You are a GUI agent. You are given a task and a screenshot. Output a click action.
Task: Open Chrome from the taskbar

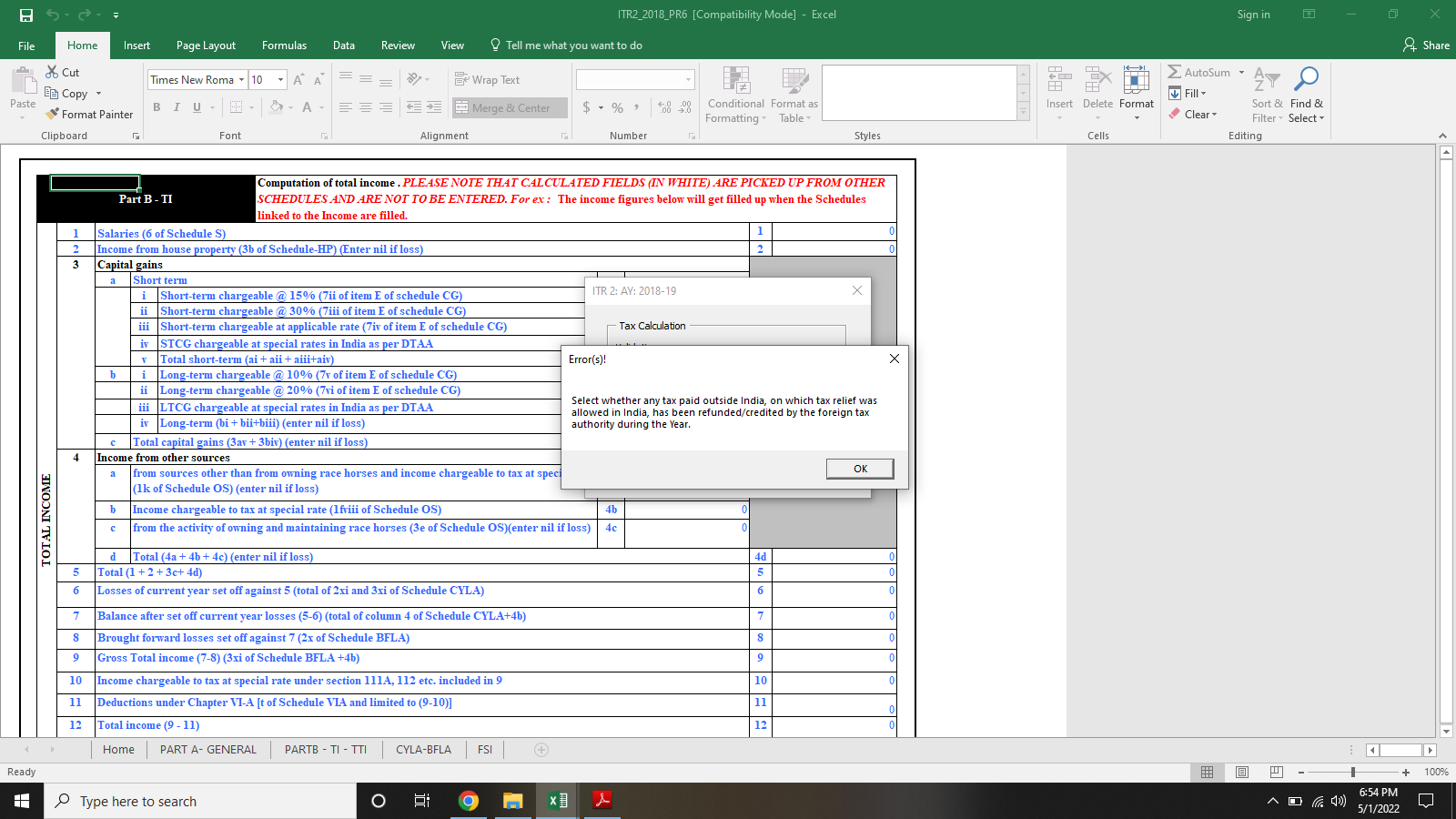pos(469,801)
